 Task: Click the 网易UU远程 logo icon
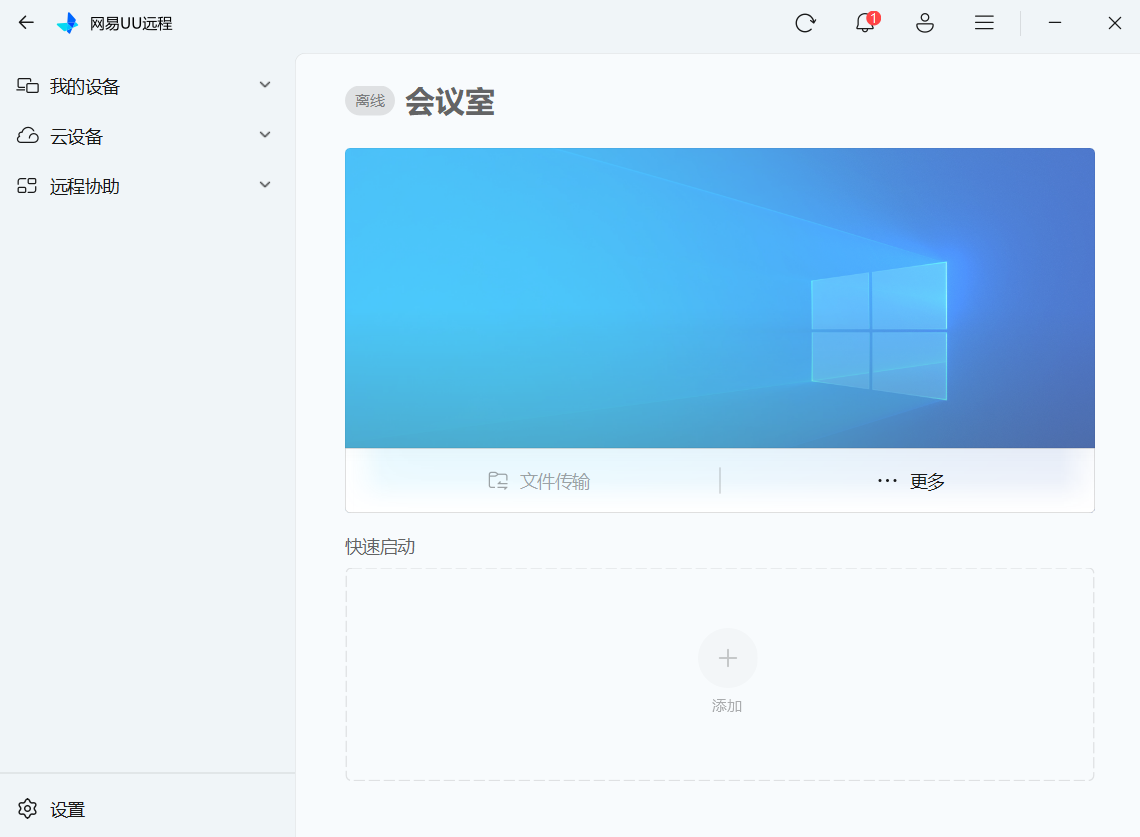pos(67,23)
